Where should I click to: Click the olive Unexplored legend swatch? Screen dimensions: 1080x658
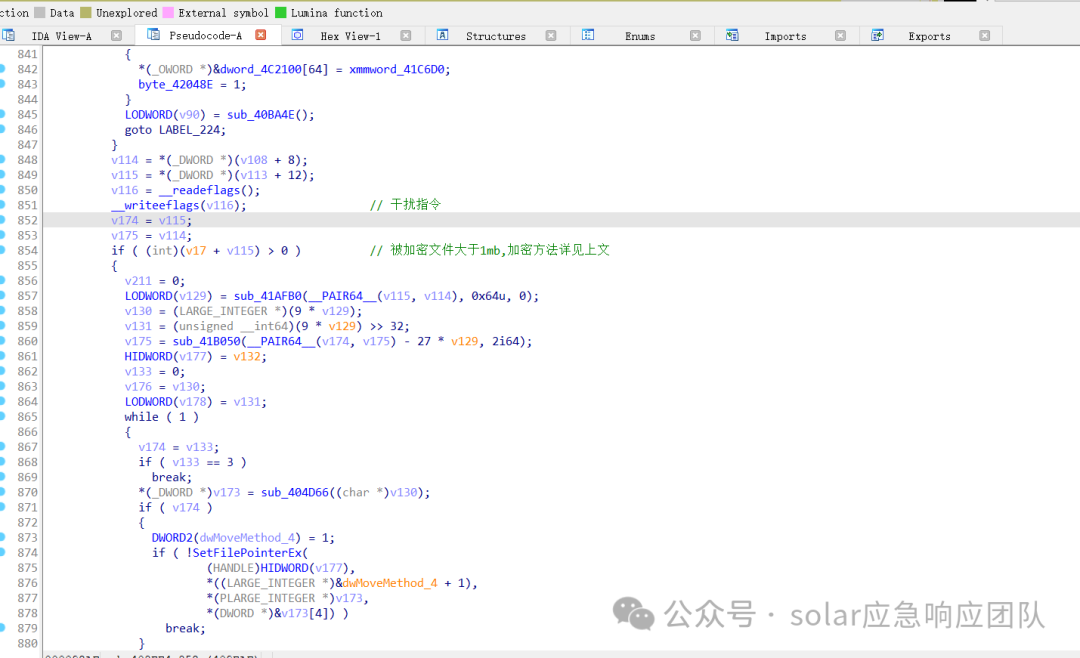pos(86,12)
